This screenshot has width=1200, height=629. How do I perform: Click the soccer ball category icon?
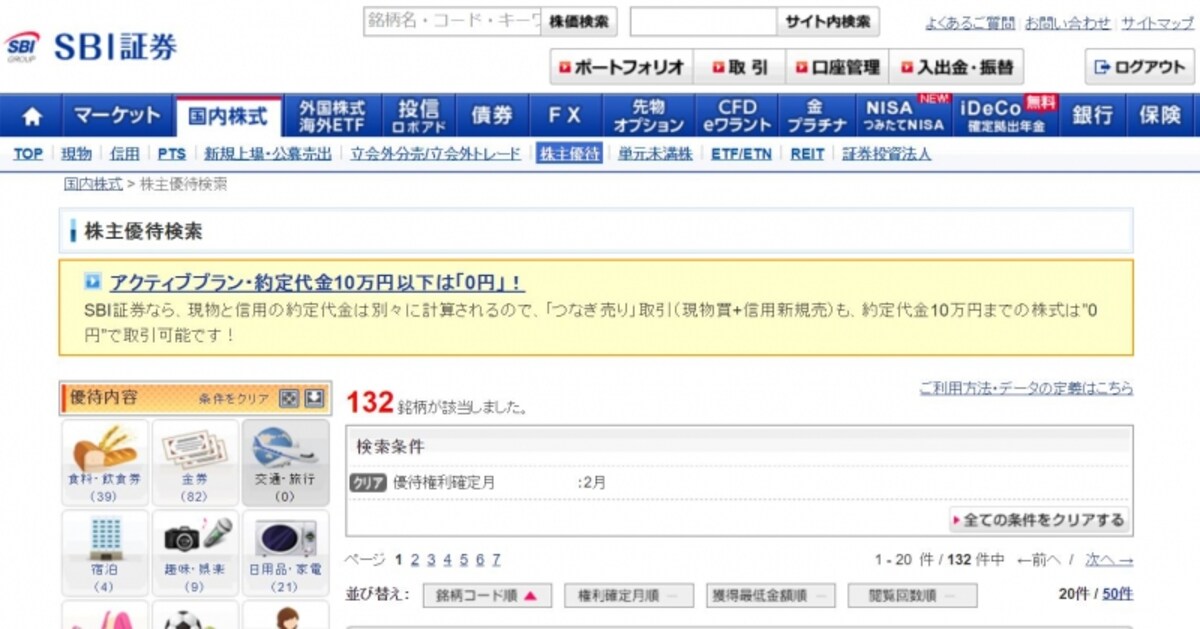pos(195,616)
